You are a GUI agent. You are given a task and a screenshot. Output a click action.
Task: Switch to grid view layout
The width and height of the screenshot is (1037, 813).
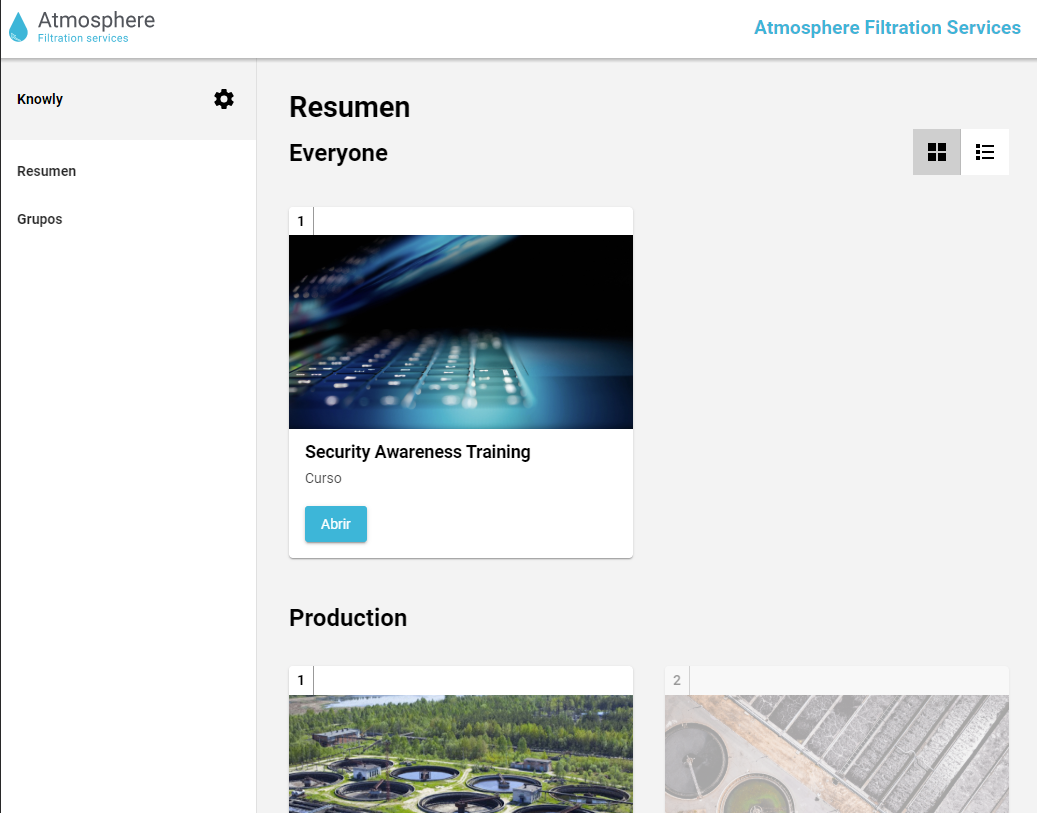936,152
